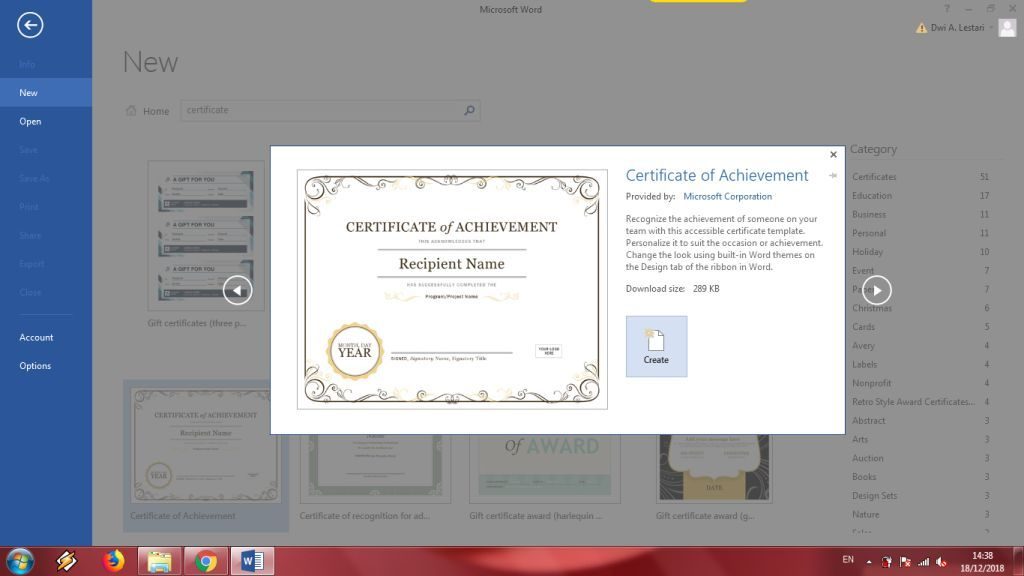Close the Certificate of Achievement preview dialog
This screenshot has width=1024, height=576.
click(833, 155)
